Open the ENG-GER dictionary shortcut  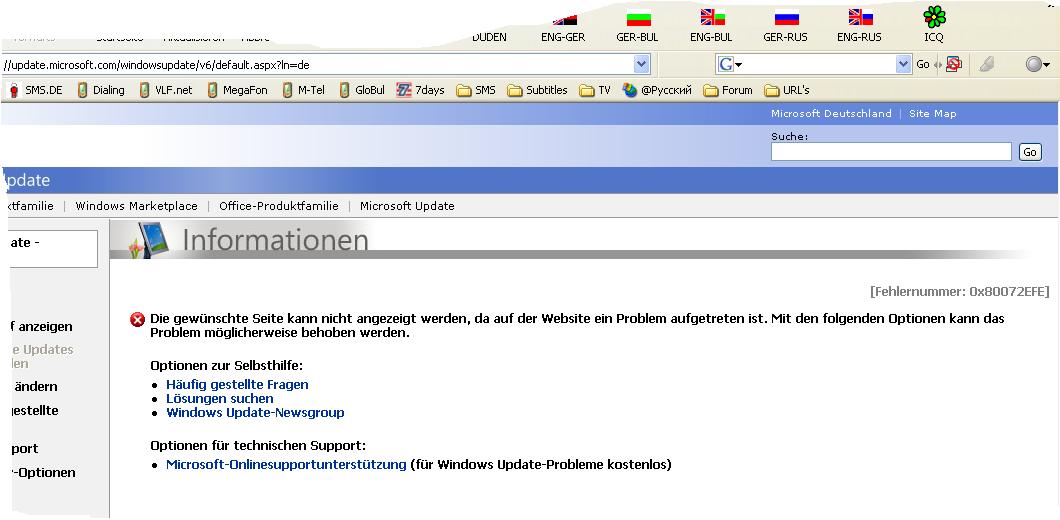click(563, 29)
